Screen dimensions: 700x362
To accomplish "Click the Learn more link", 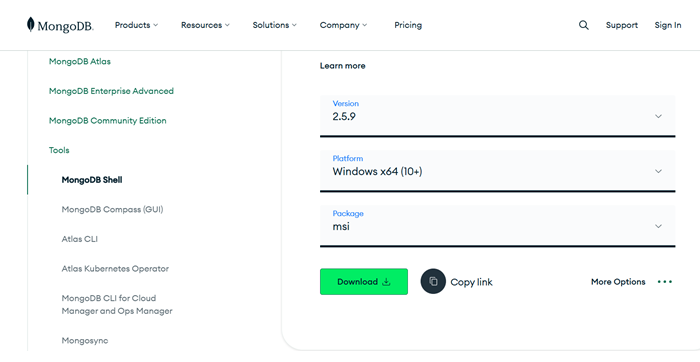I will (342, 66).
